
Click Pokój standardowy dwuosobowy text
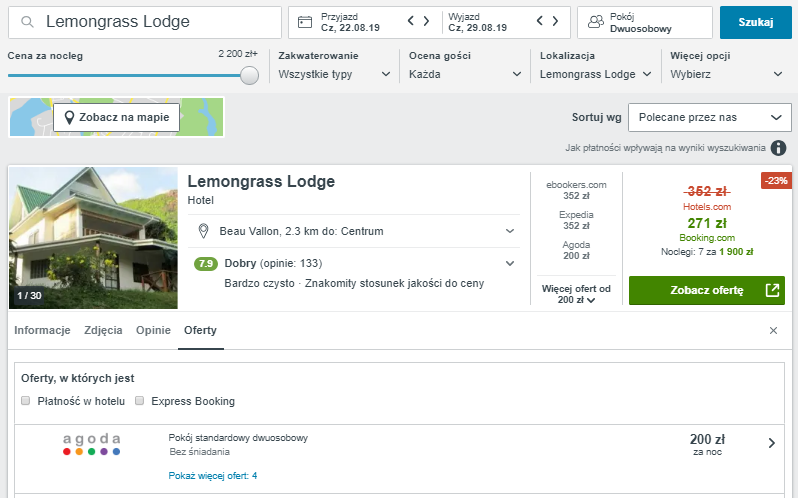[238, 438]
